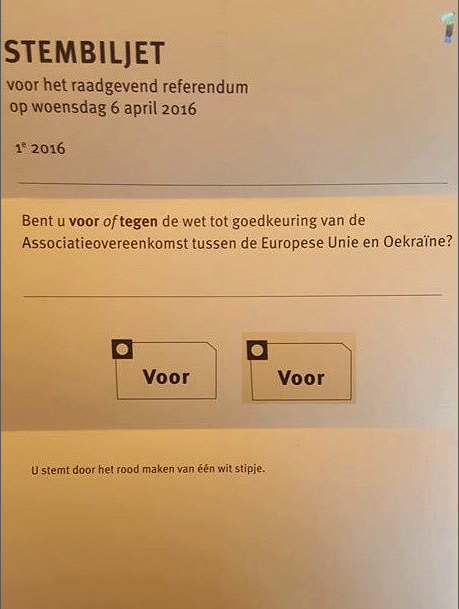Select the first Voor label text
The width and height of the screenshot is (459, 609).
166,377
